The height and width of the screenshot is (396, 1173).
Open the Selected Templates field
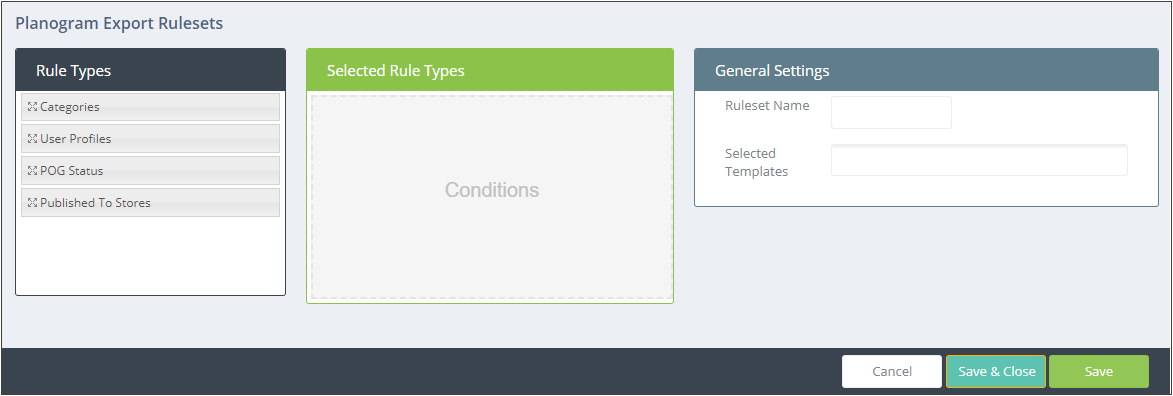point(978,160)
